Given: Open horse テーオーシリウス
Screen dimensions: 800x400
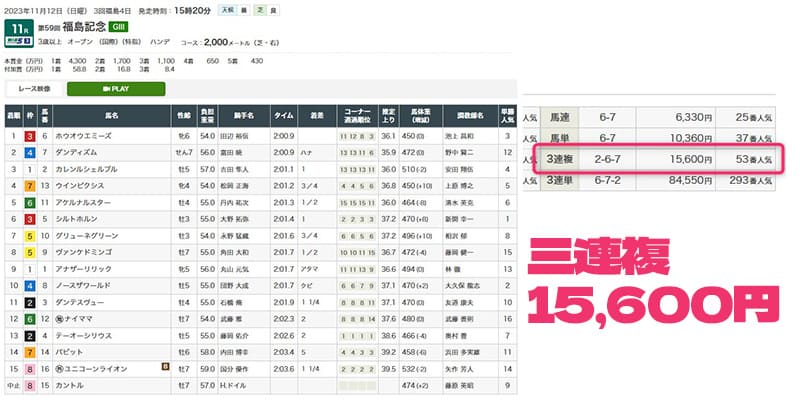Looking at the screenshot, I should [x=83, y=336].
